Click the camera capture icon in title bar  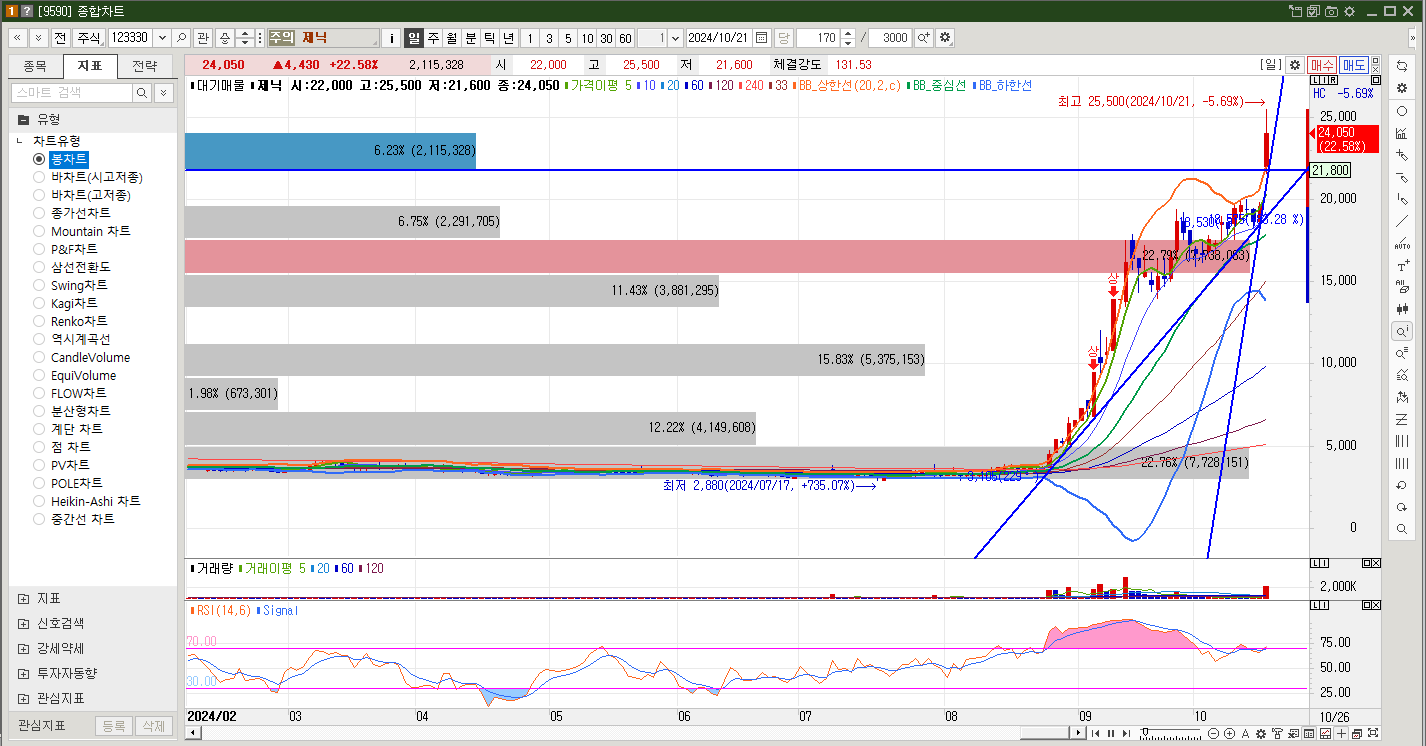(1331, 11)
